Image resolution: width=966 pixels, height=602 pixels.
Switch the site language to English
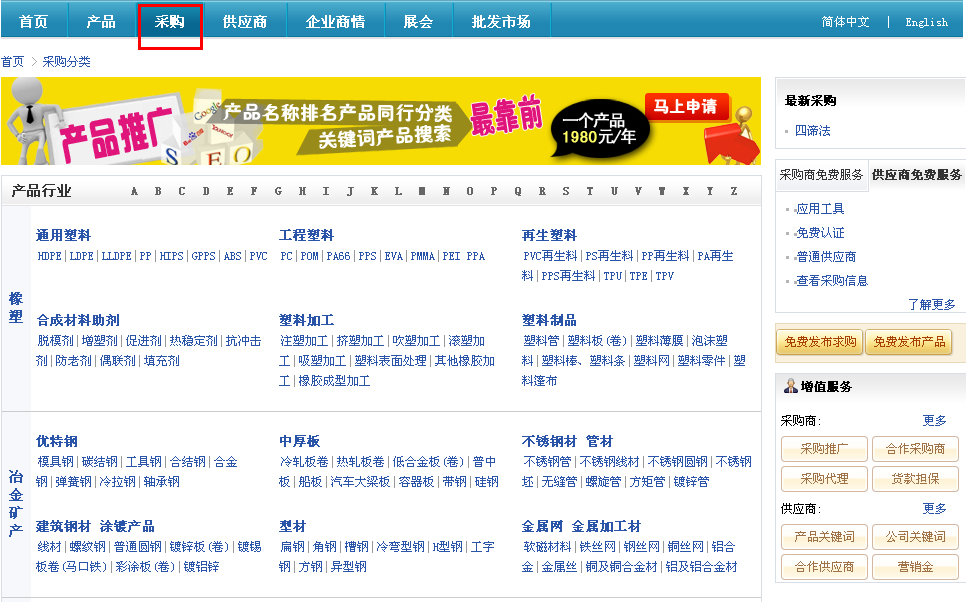coord(926,20)
